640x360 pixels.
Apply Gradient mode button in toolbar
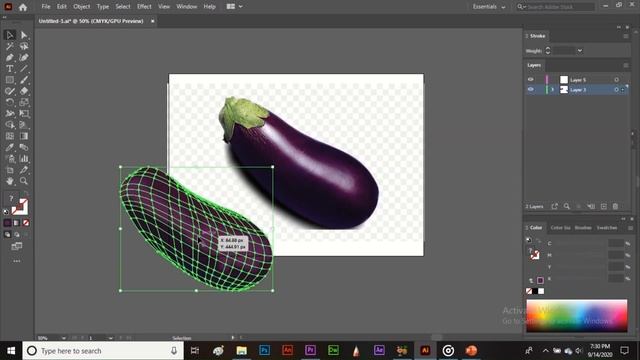[x=16, y=223]
